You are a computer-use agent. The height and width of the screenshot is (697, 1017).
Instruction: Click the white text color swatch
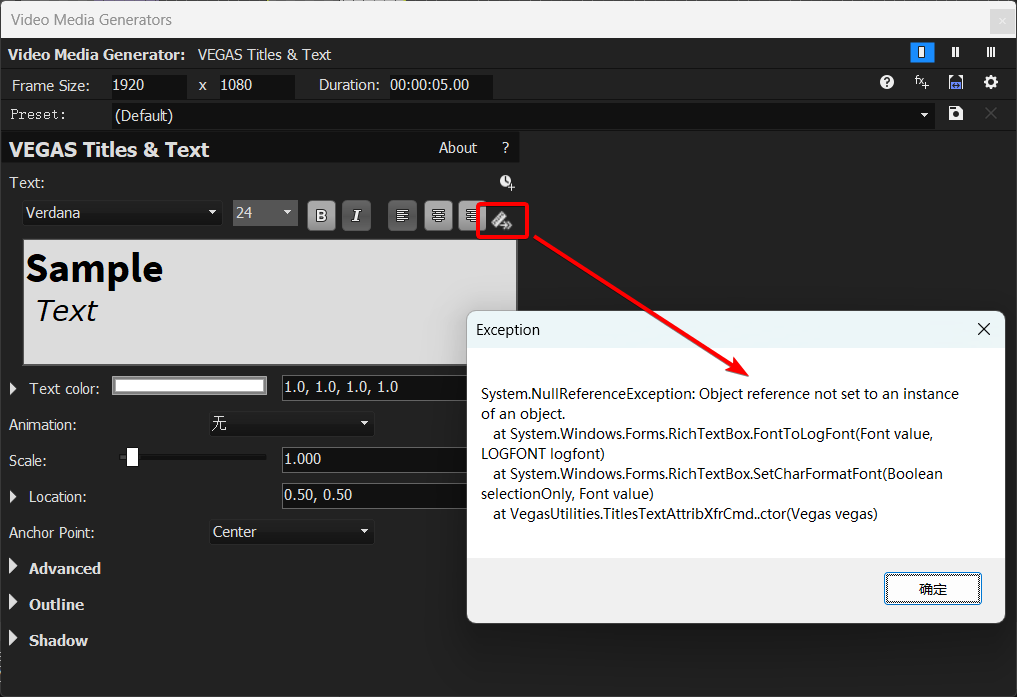[189, 385]
